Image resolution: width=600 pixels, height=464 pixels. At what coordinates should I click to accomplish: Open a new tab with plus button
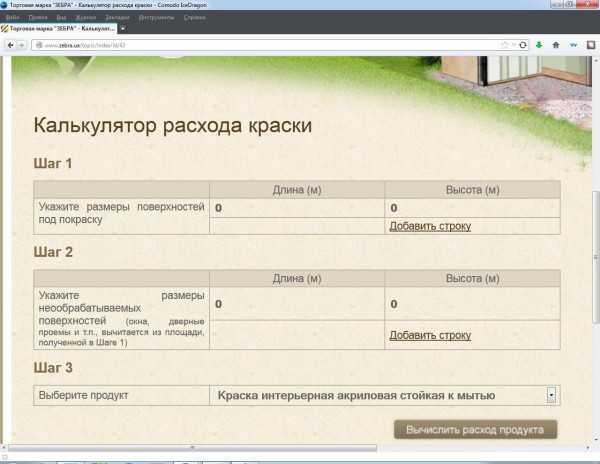click(123, 30)
